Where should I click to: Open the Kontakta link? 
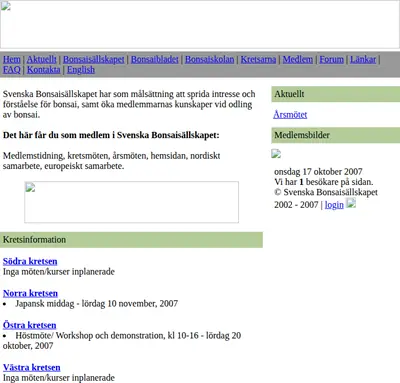point(44,70)
